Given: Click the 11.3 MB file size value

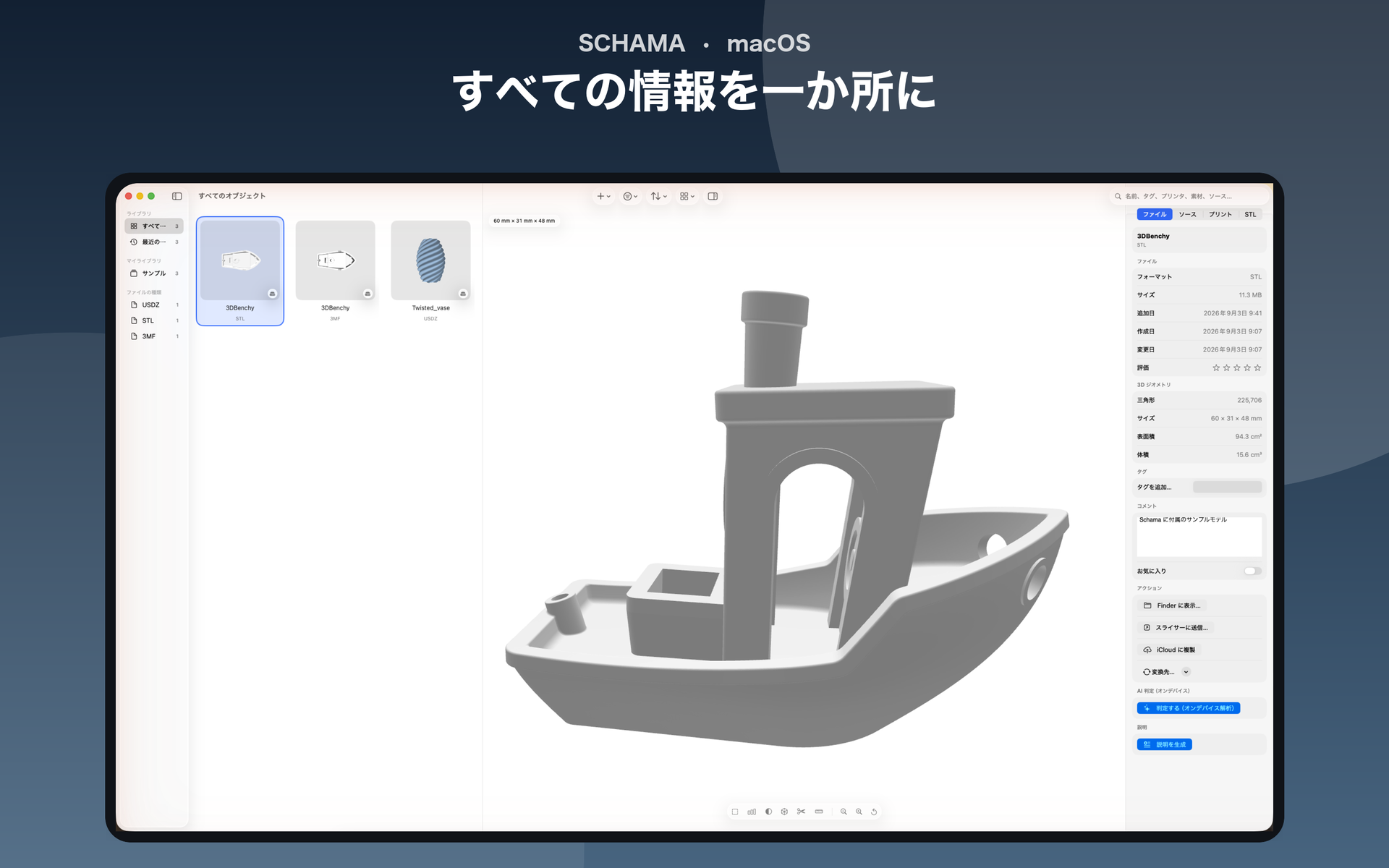Looking at the screenshot, I should 1250,295.
